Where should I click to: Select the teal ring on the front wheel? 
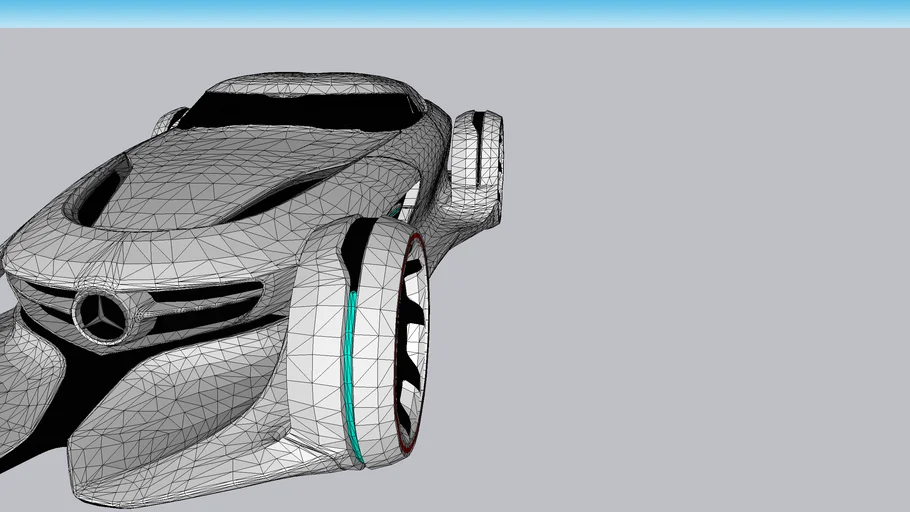[351, 380]
